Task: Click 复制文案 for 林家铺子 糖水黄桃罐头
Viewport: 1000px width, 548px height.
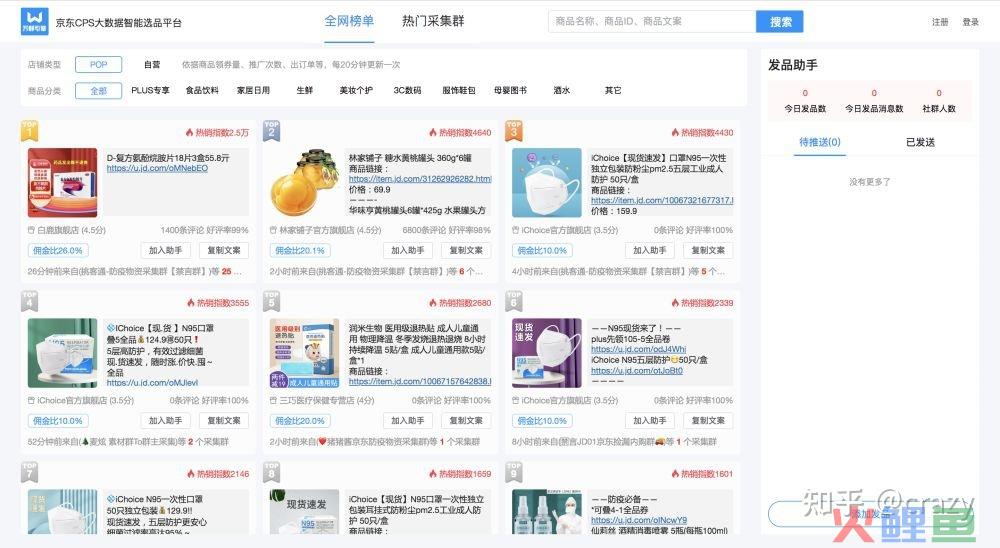Action: point(466,251)
